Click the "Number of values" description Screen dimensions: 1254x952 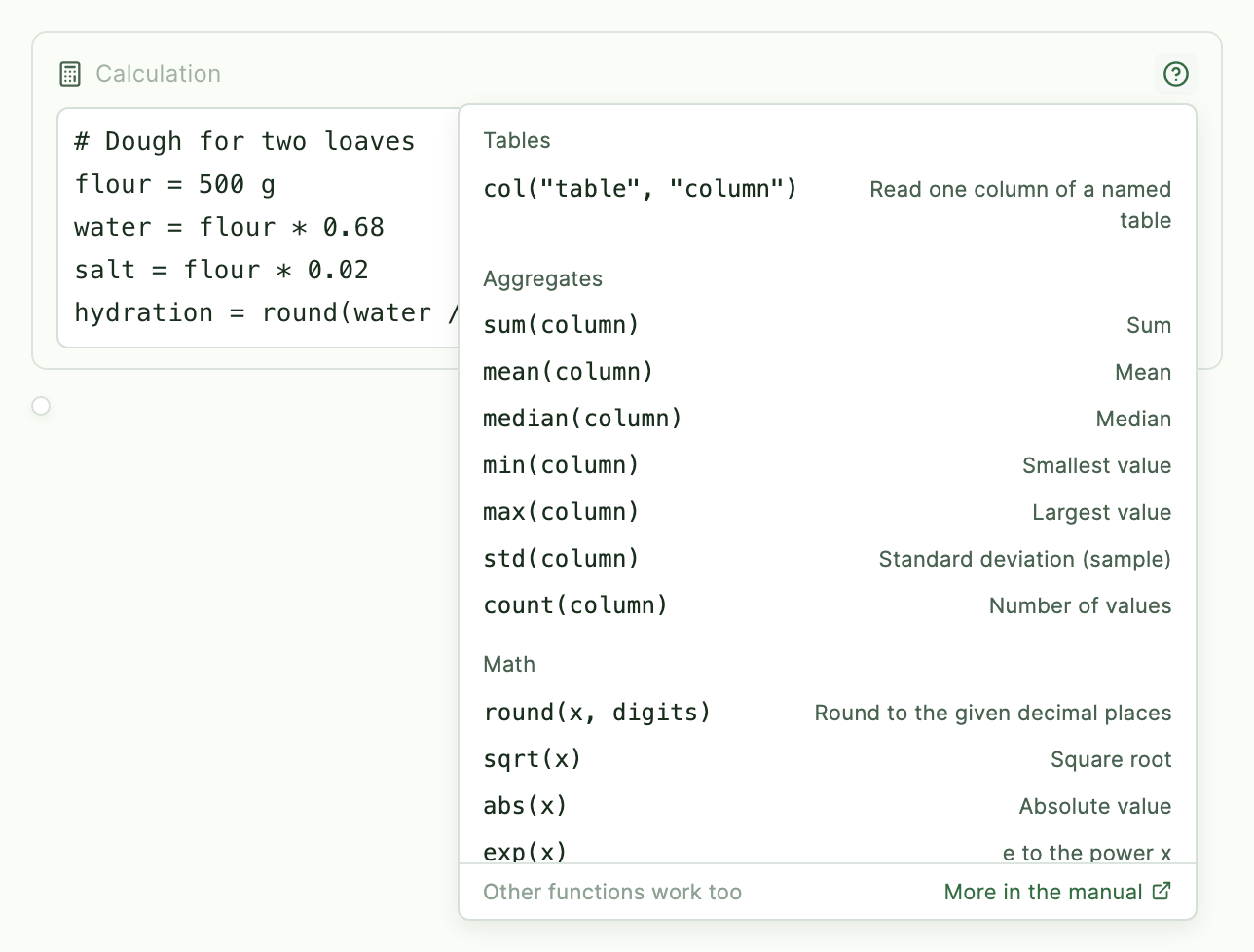1080,605
